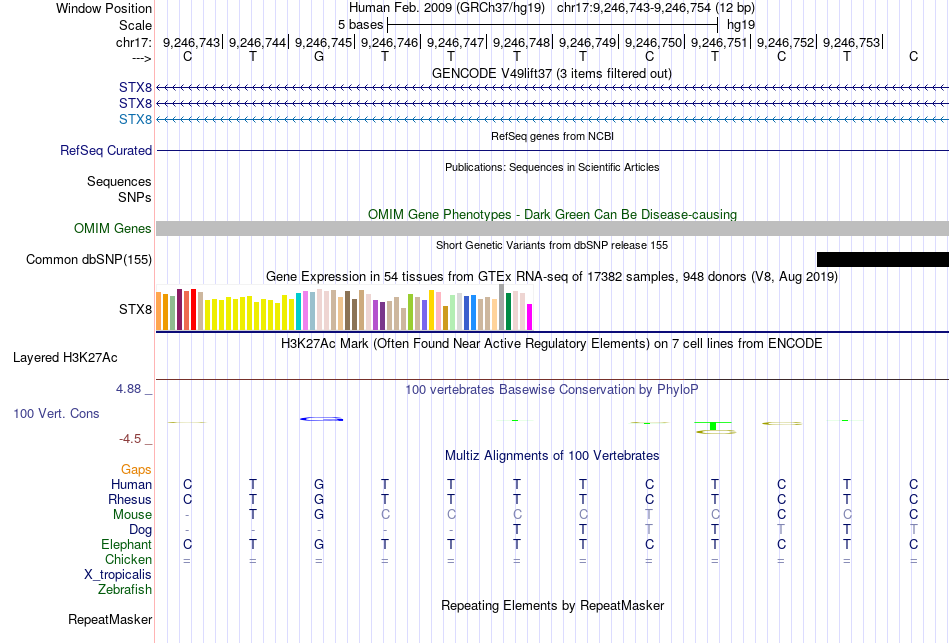Click the 100 Vert. Cons track label

(x=56, y=413)
